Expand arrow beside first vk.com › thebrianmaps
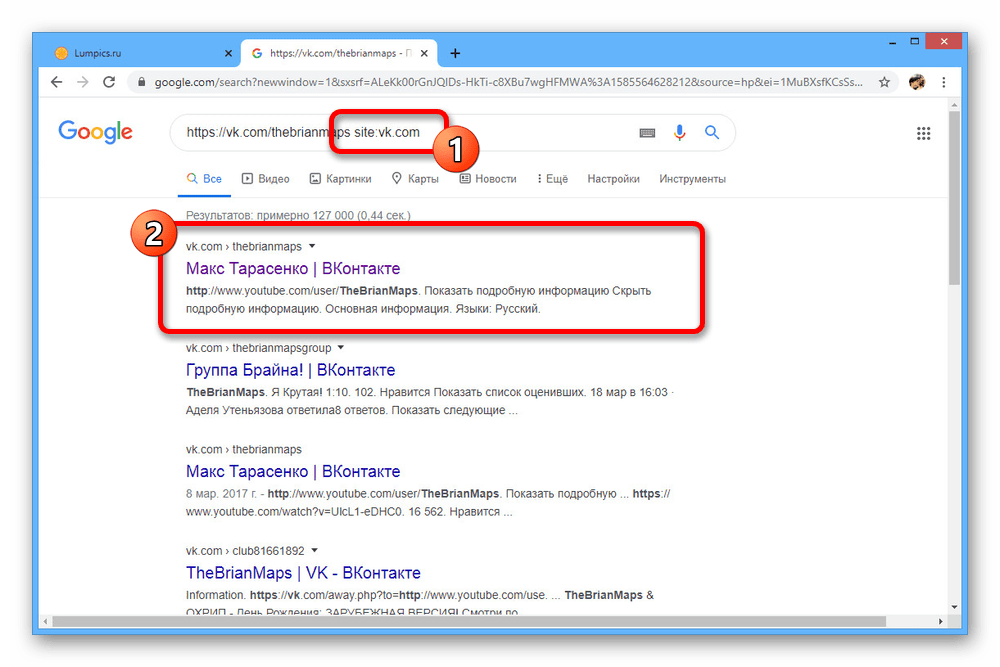The height and width of the screenshot is (667, 1000). [x=312, y=246]
